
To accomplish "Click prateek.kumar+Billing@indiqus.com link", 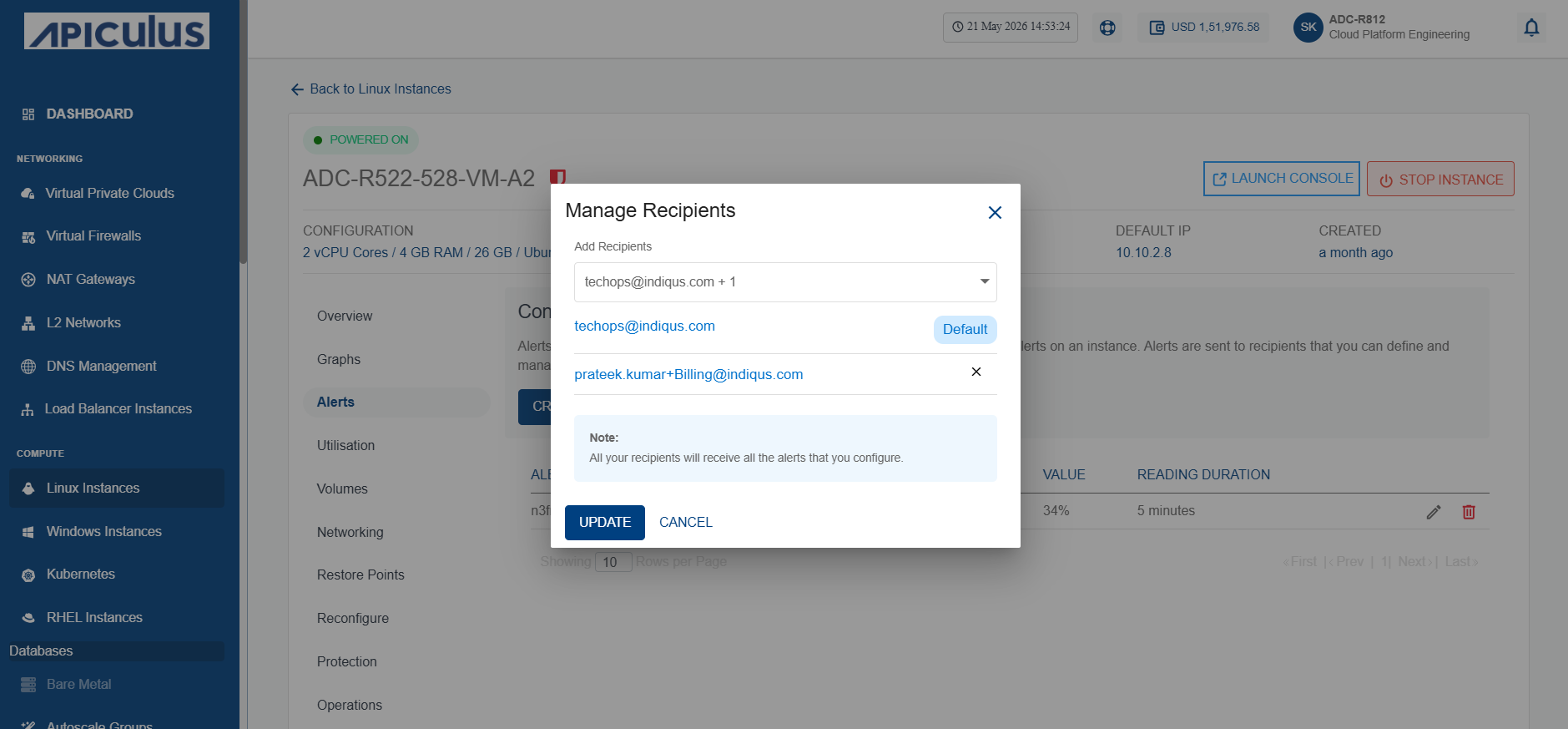I will coord(688,374).
